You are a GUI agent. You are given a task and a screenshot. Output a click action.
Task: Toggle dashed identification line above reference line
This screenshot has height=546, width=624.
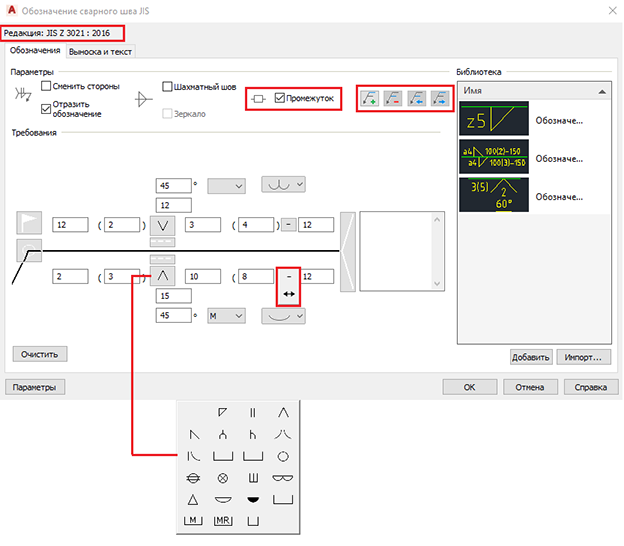162,242
